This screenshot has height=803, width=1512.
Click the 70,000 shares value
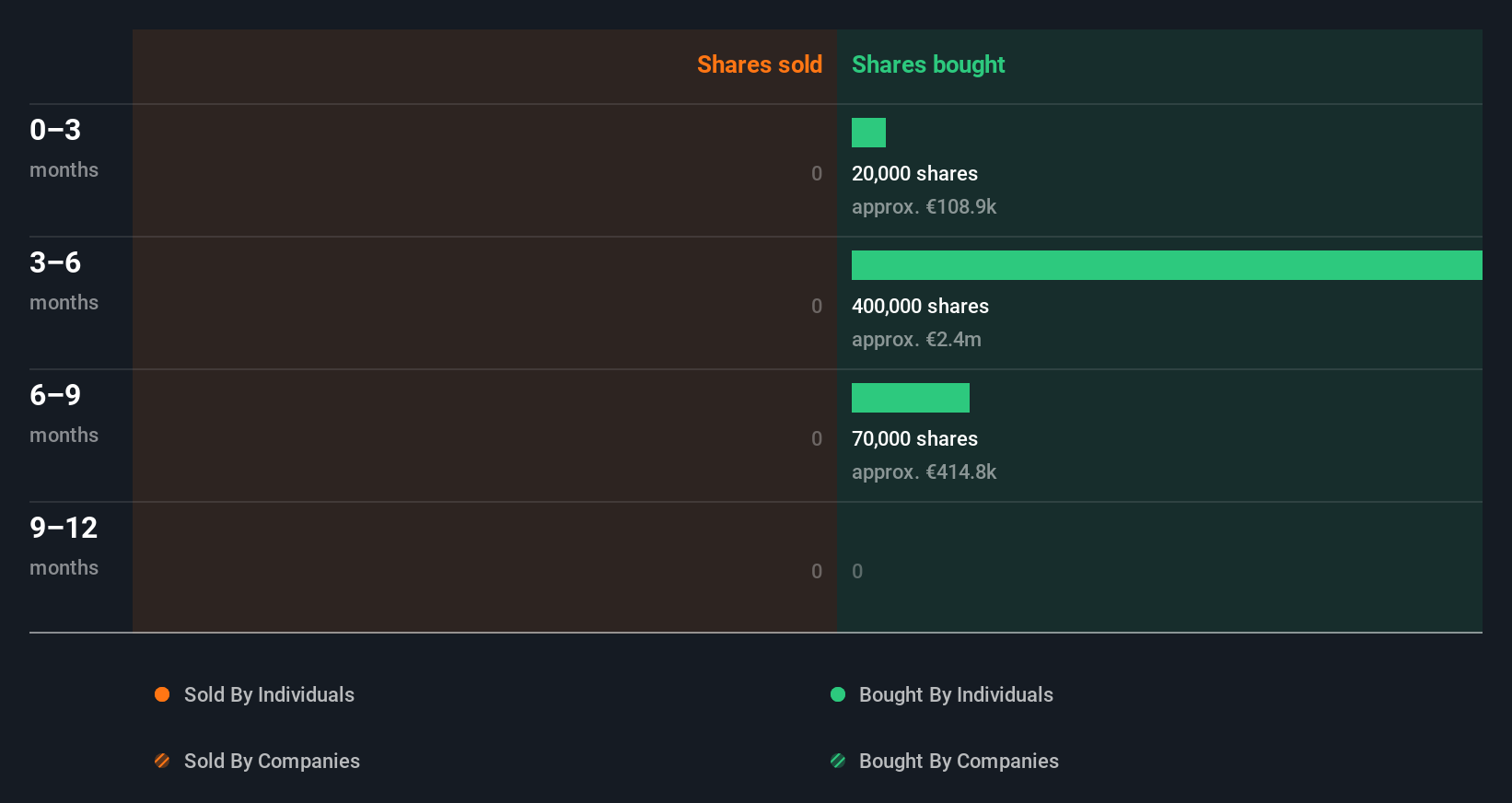pyautogui.click(x=914, y=438)
